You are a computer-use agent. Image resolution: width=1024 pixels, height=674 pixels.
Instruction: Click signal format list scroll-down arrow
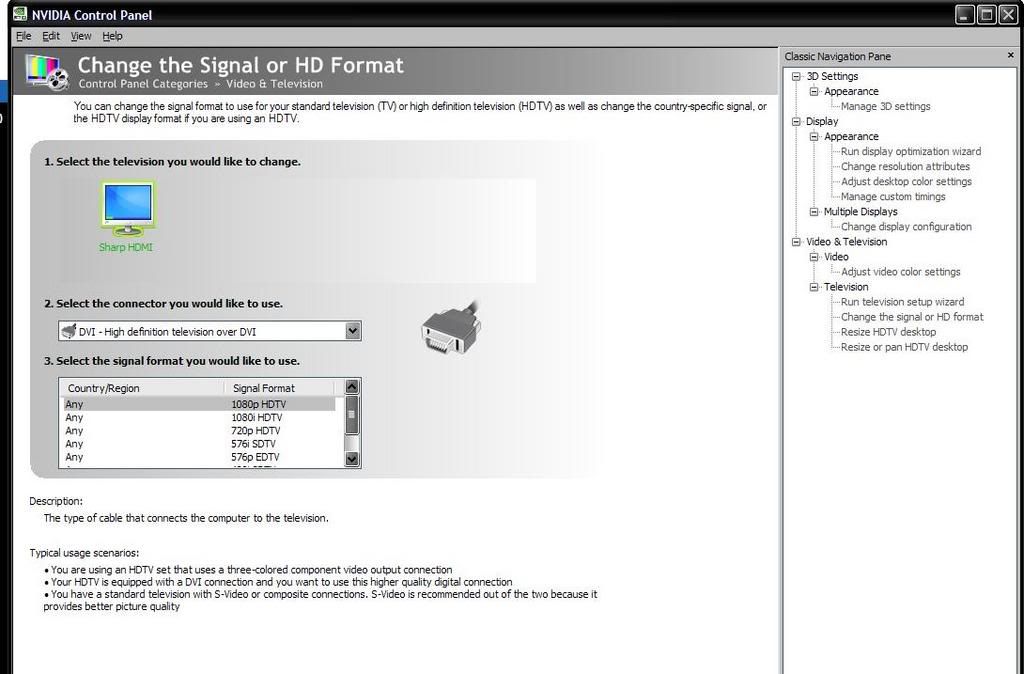[351, 459]
